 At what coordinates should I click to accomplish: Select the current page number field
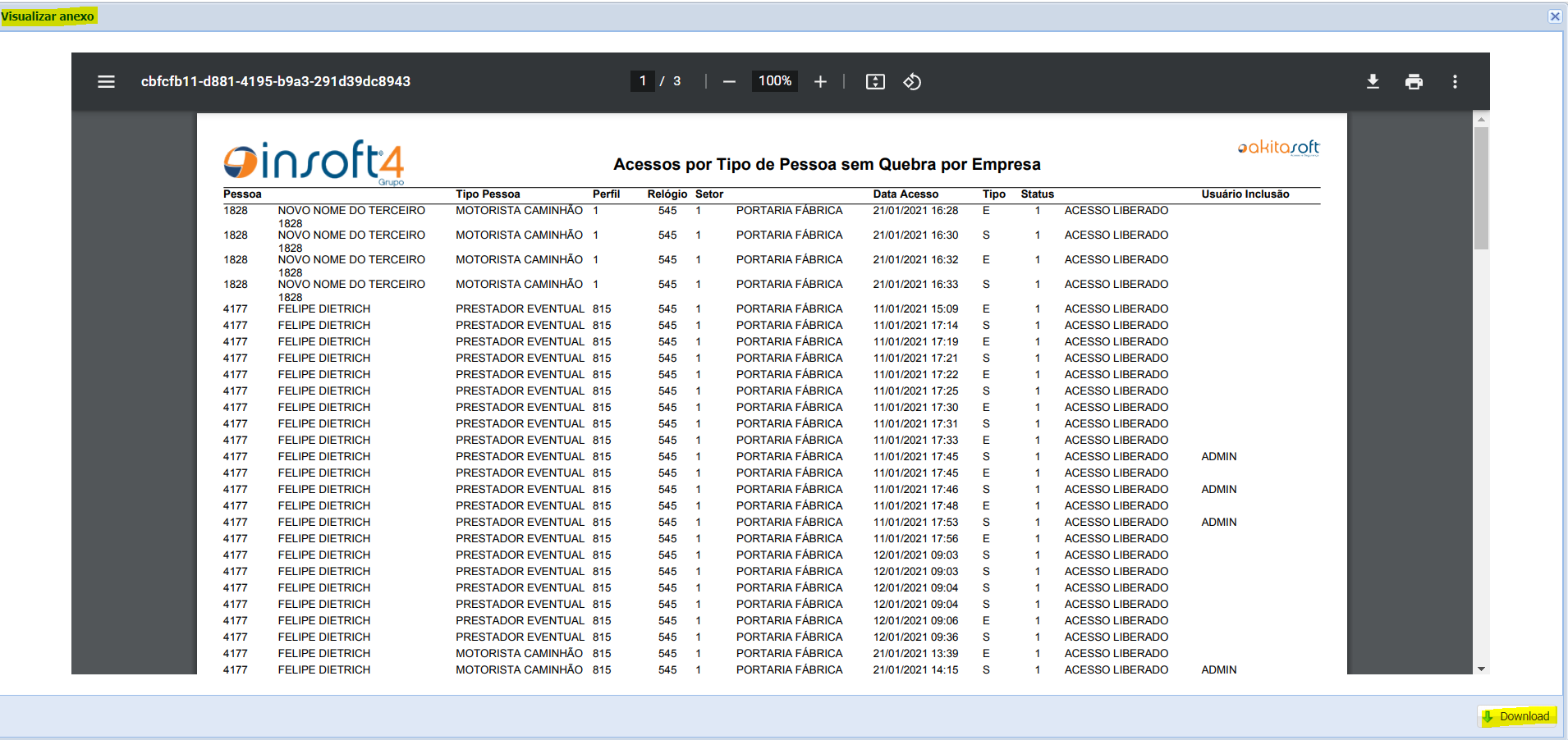click(643, 81)
